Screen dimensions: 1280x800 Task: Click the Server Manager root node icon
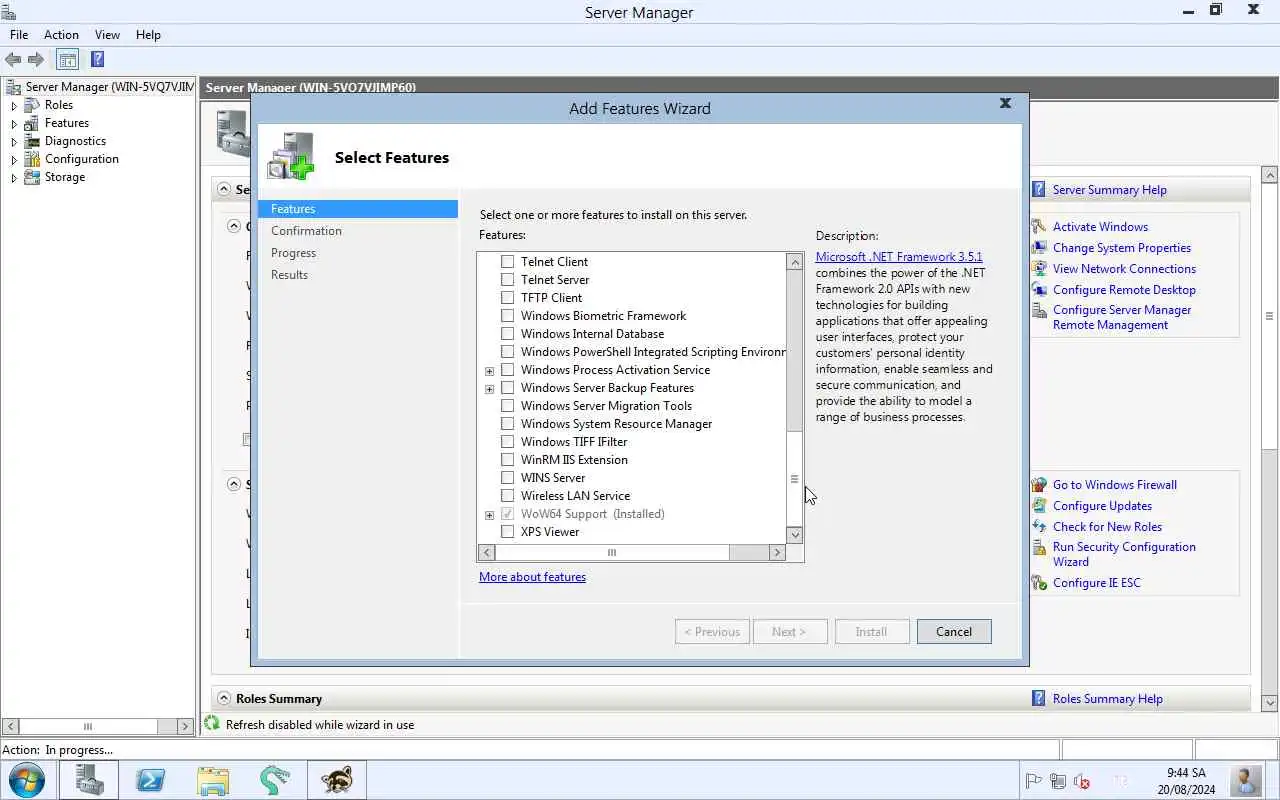point(14,87)
